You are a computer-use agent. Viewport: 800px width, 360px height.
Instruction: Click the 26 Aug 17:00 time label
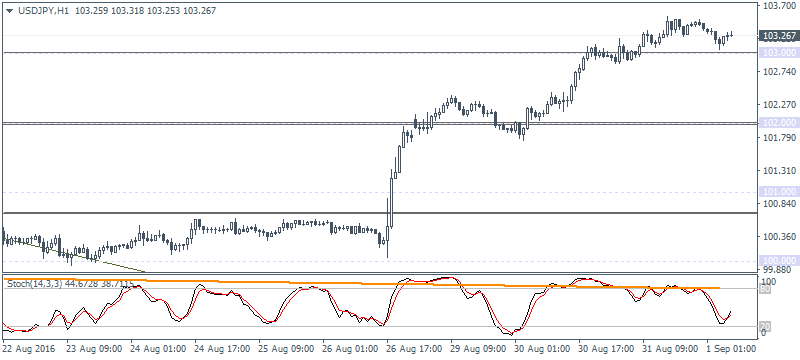[415, 349]
